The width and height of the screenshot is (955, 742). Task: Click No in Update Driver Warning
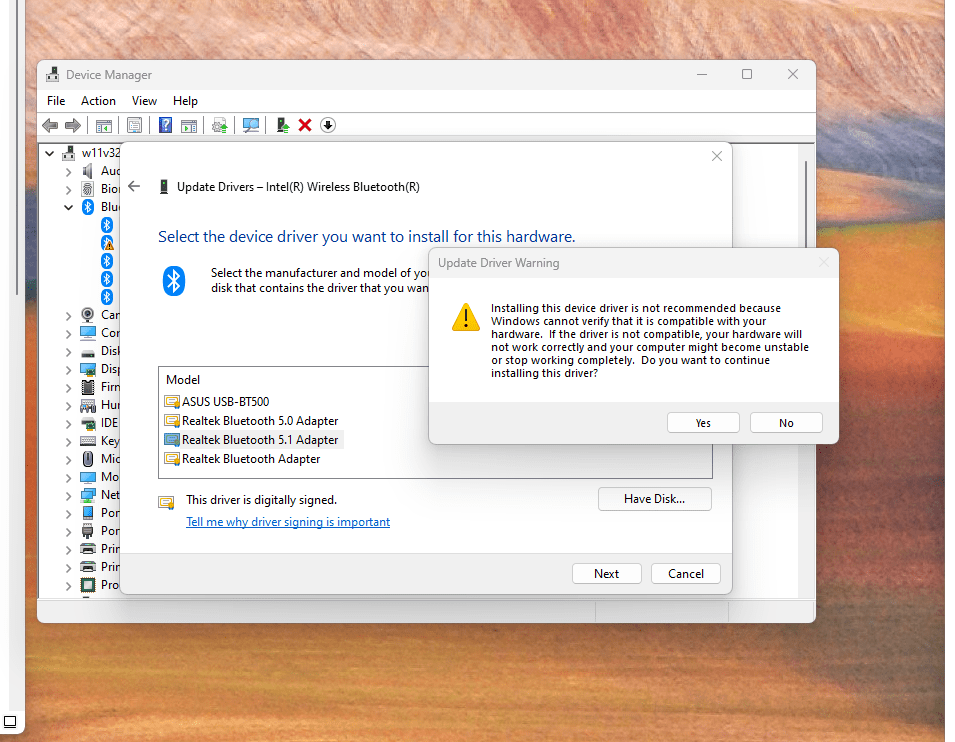pos(786,423)
